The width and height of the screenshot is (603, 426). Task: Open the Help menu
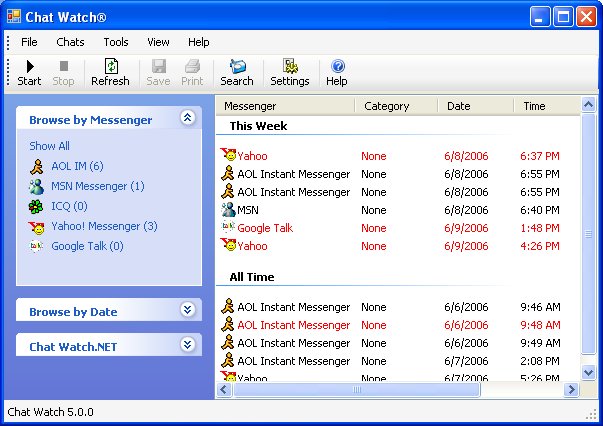point(198,42)
